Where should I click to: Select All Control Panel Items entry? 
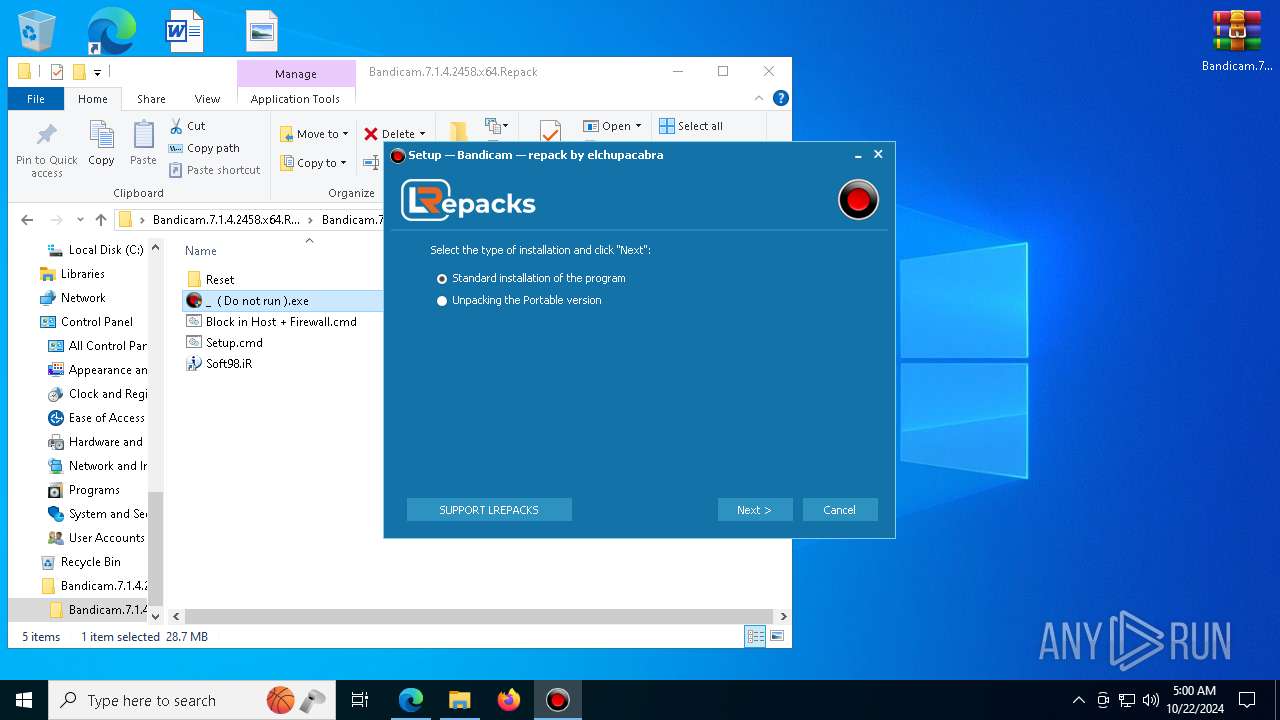click(97, 346)
